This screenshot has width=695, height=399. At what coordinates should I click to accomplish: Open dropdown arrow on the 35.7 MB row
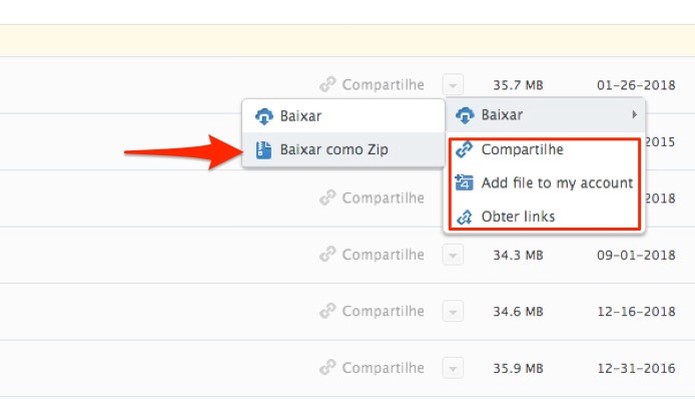click(453, 84)
